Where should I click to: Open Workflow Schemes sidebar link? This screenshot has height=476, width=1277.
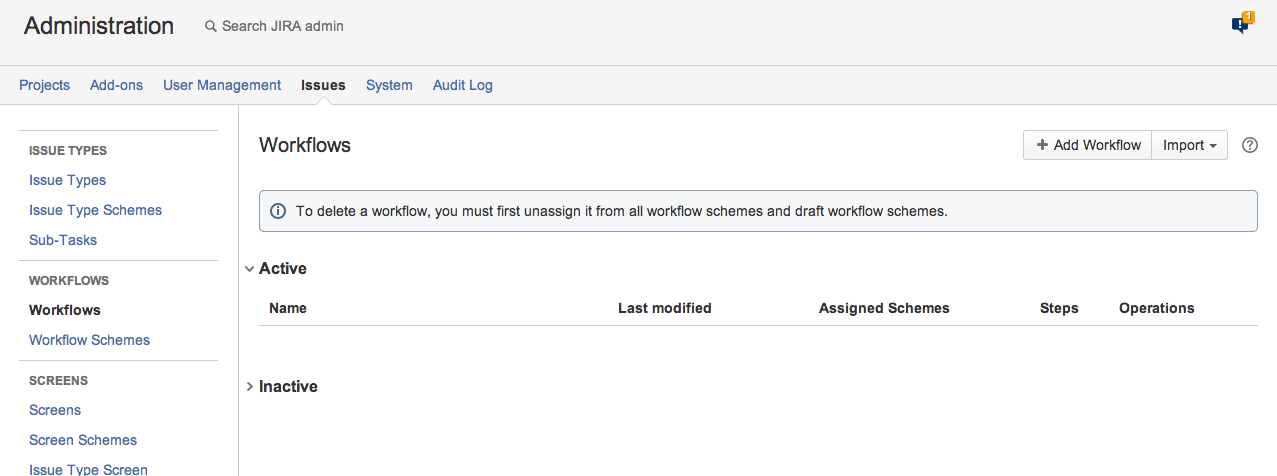click(x=89, y=340)
